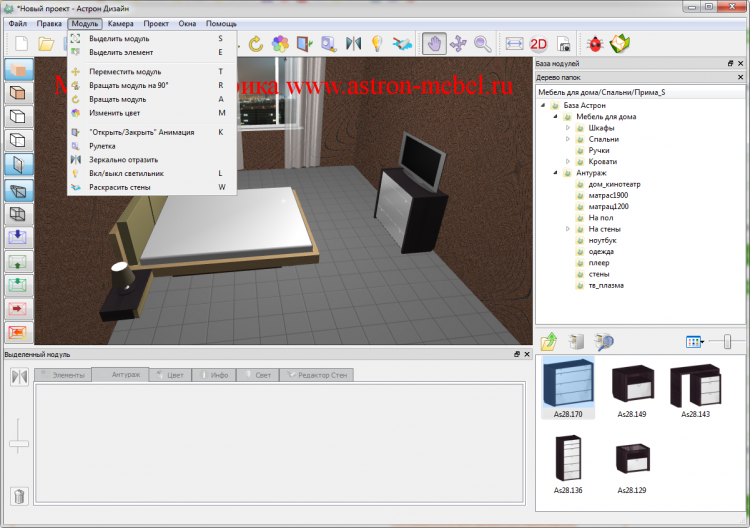Switch to 2D view mode
This screenshot has height=528, width=750.
[538, 43]
